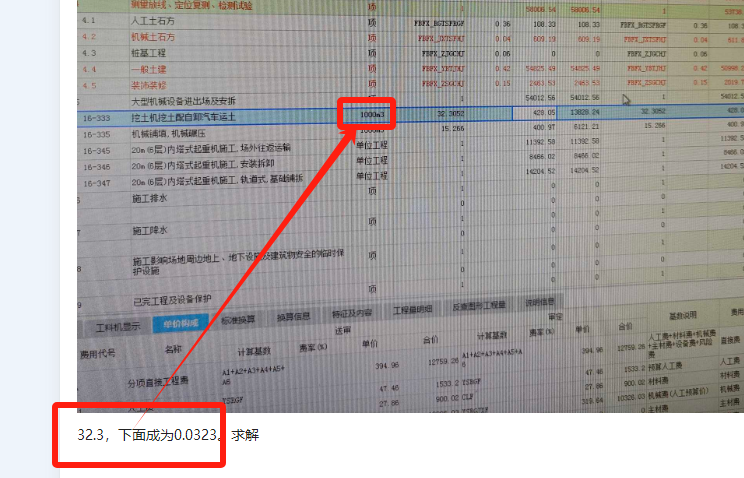The height and width of the screenshot is (478, 744).
Task: Click the 1000m3 unit cell in row 16-333
Action: (x=372, y=114)
